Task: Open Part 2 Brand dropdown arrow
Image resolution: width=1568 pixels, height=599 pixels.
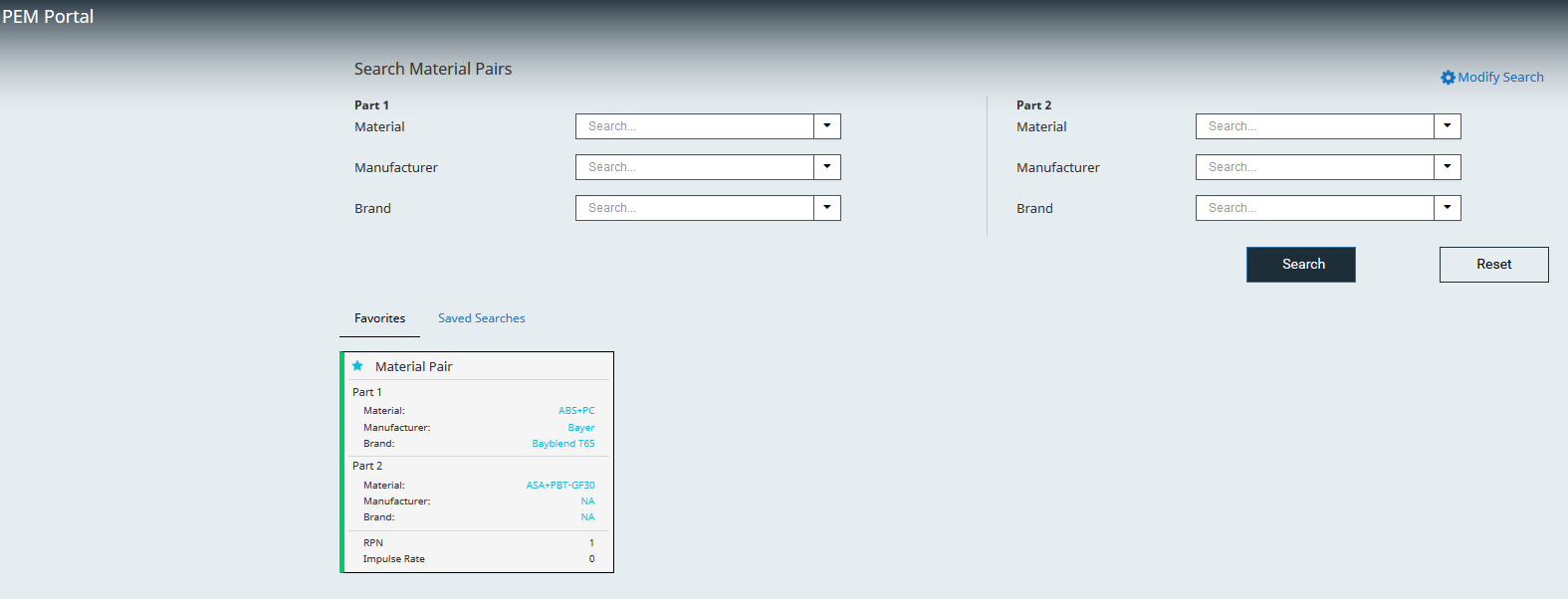Action: 1448,208
